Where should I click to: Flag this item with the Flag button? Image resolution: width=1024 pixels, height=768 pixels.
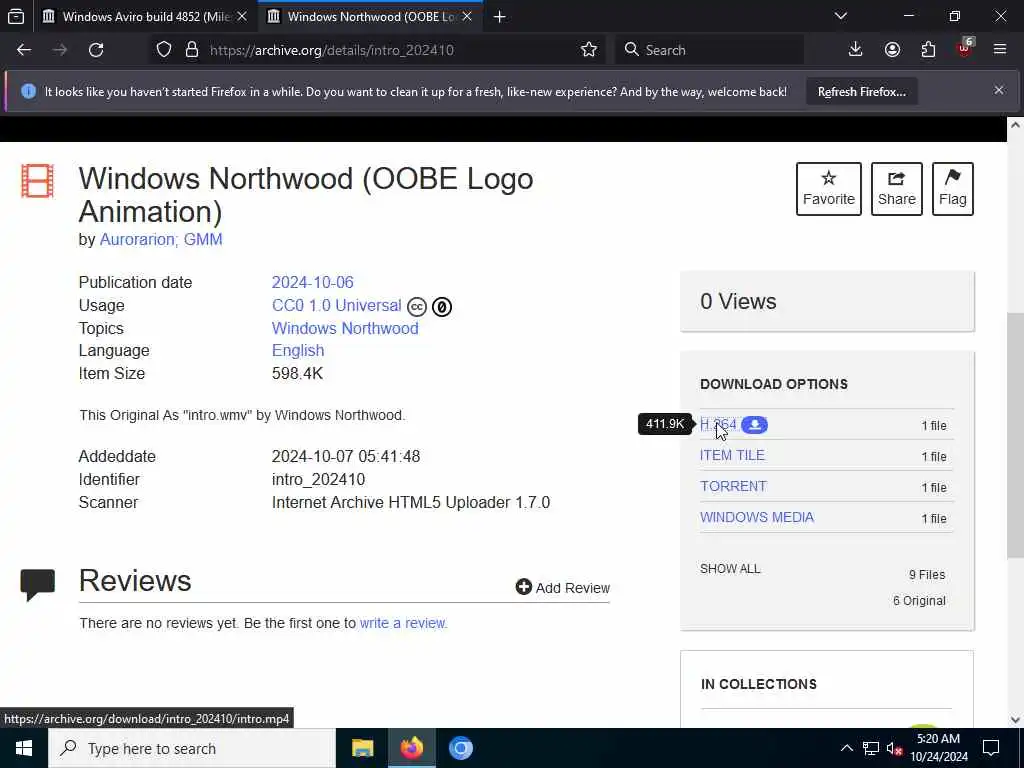coord(953,189)
